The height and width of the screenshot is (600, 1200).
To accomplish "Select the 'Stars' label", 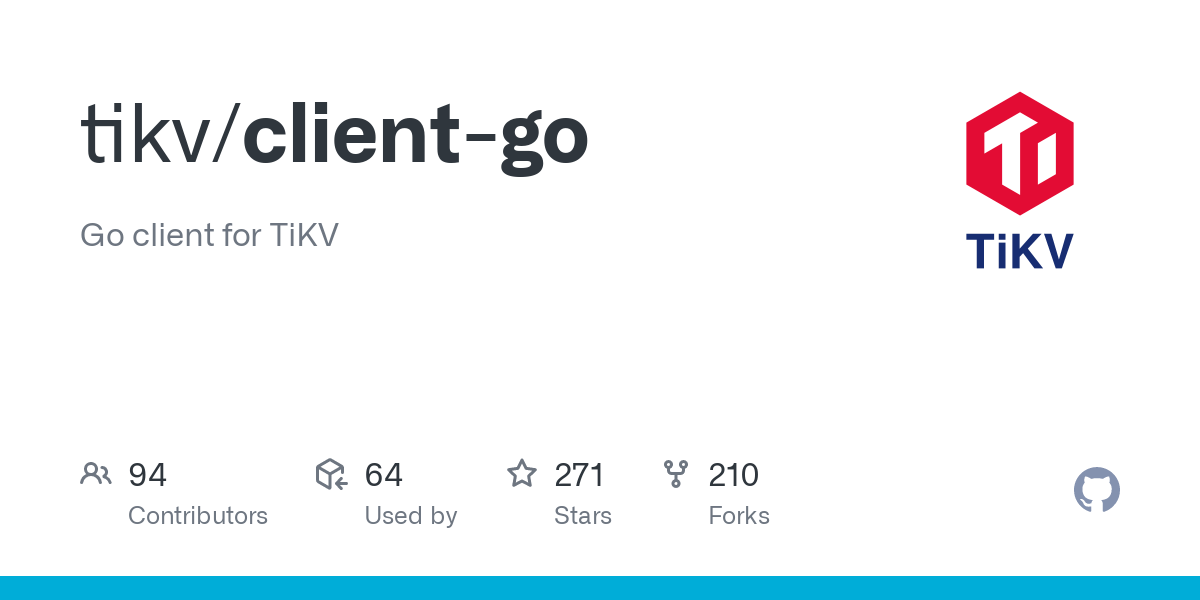I will point(583,516).
